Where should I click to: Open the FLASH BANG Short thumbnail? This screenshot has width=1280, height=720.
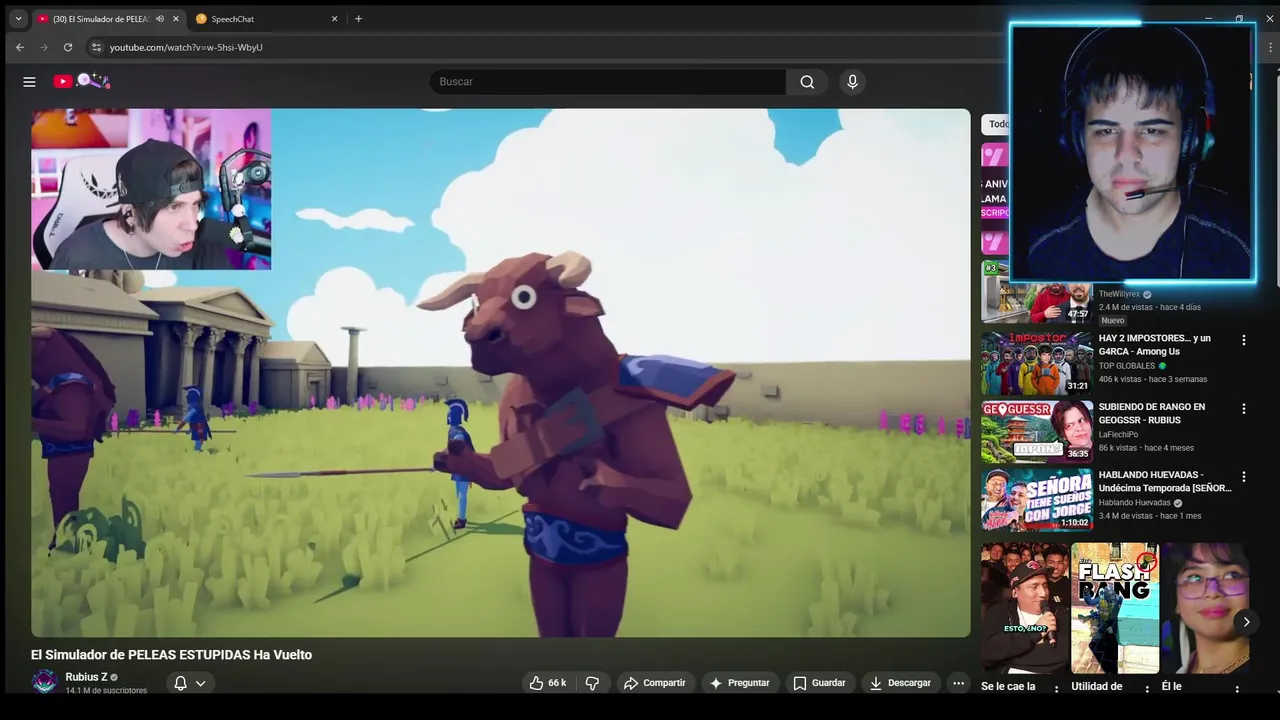pos(1114,608)
